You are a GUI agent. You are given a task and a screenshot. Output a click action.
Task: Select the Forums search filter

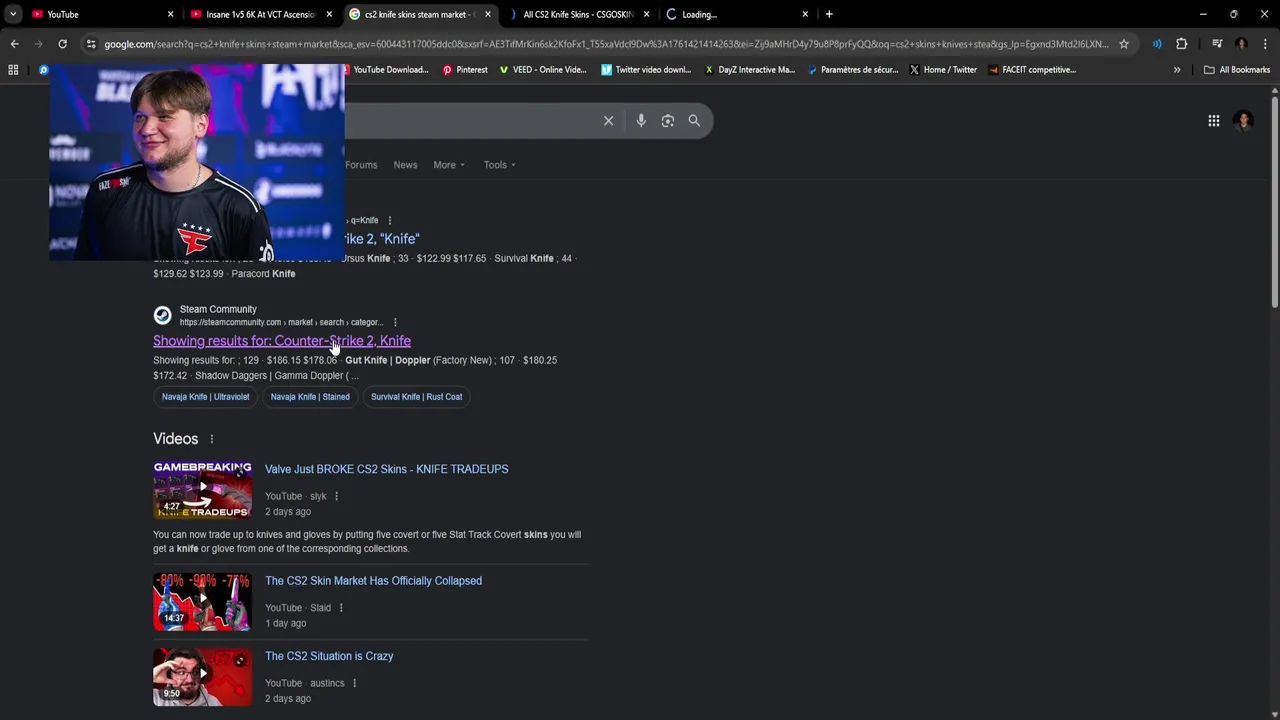point(361,165)
